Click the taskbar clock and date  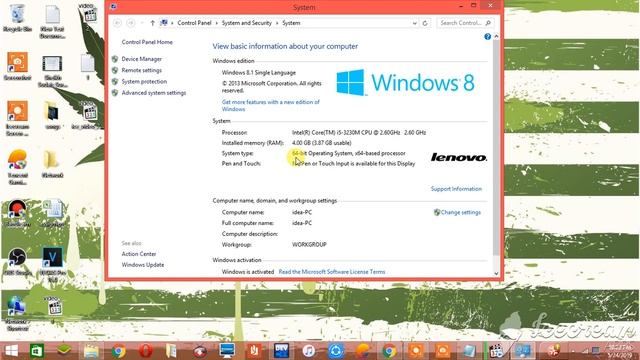tap(620, 351)
